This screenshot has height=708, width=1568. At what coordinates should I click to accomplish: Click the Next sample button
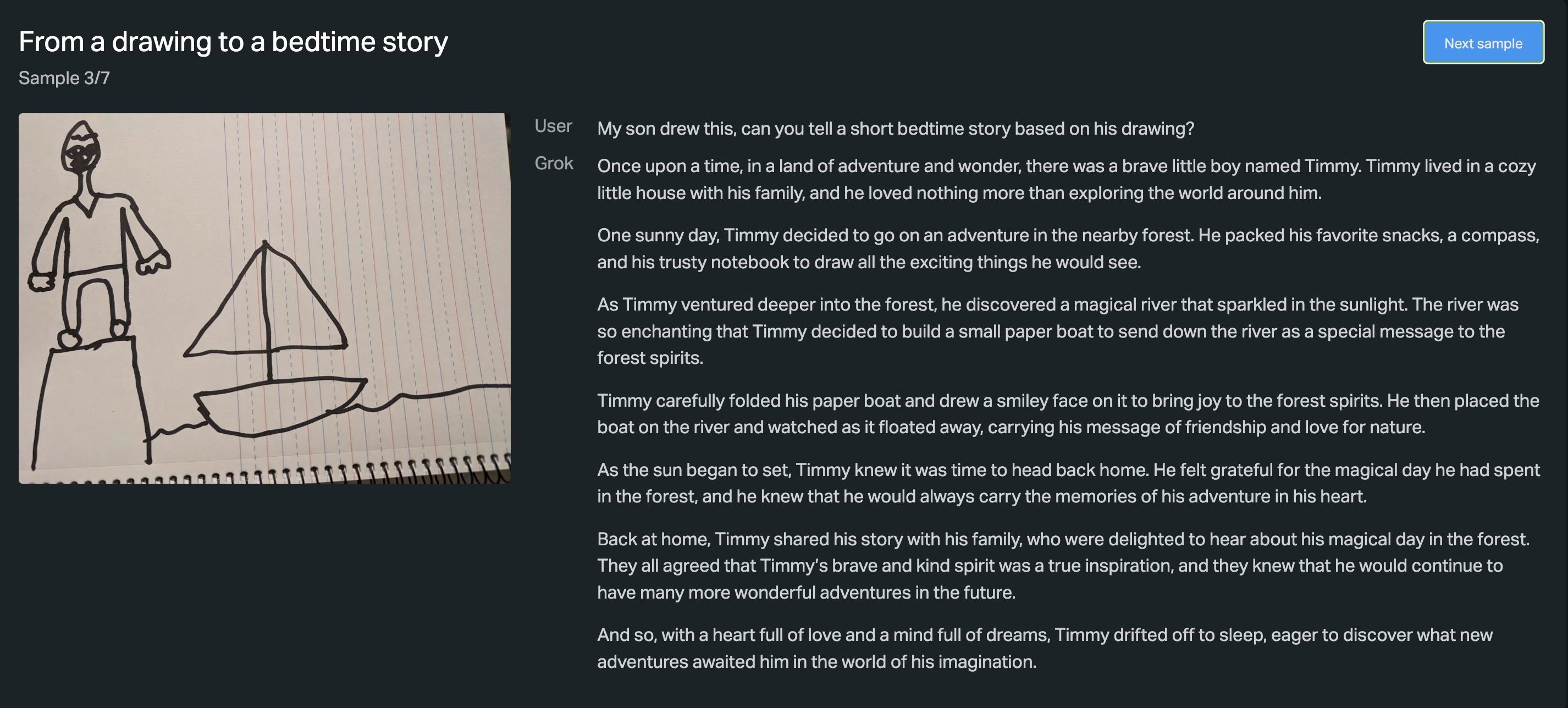[1482, 43]
